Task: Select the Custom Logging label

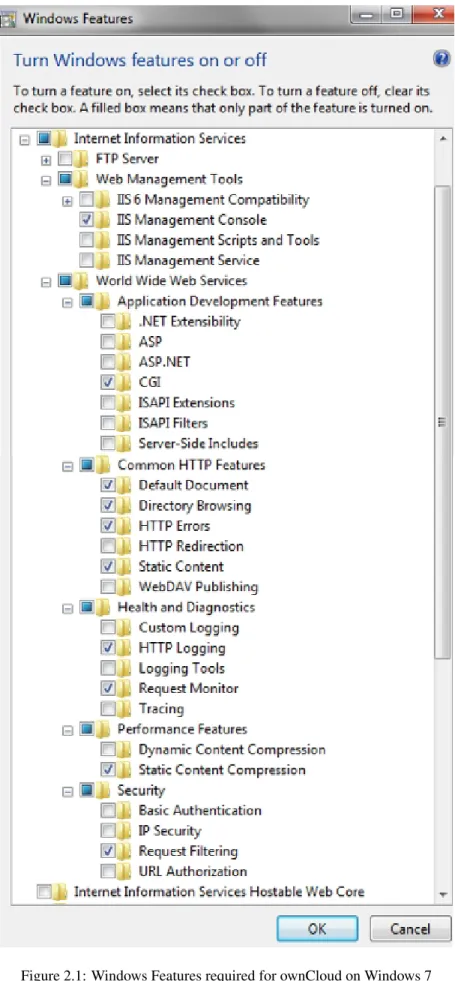Action: click(188, 628)
